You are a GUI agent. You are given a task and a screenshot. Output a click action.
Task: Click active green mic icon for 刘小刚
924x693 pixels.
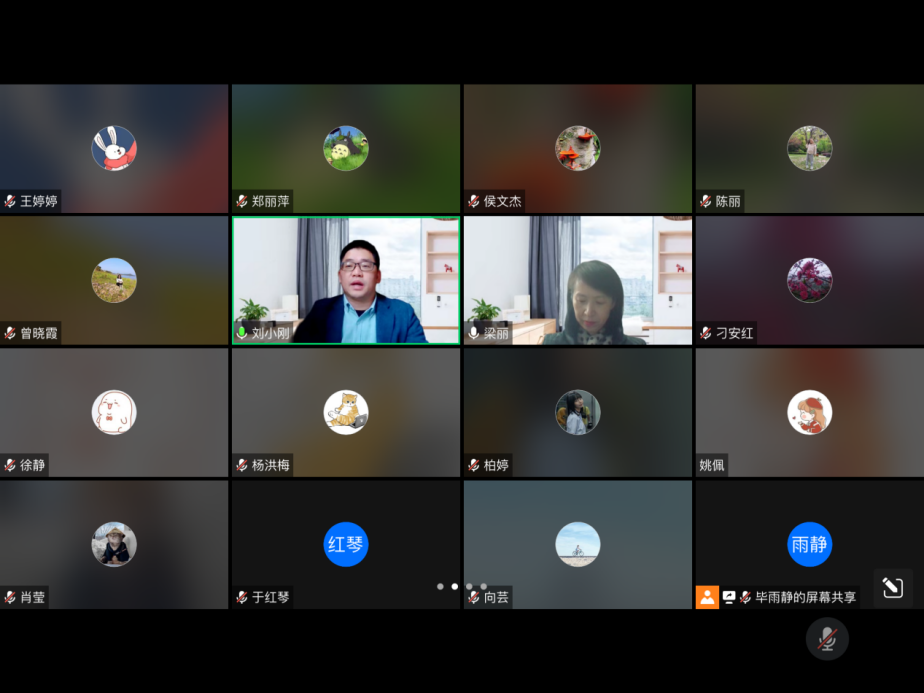pos(242,333)
